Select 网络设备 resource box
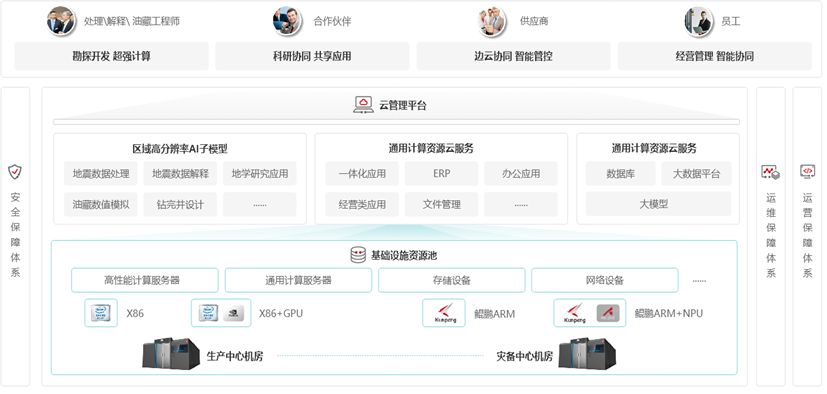This screenshot has width=827, height=394. (x=604, y=280)
